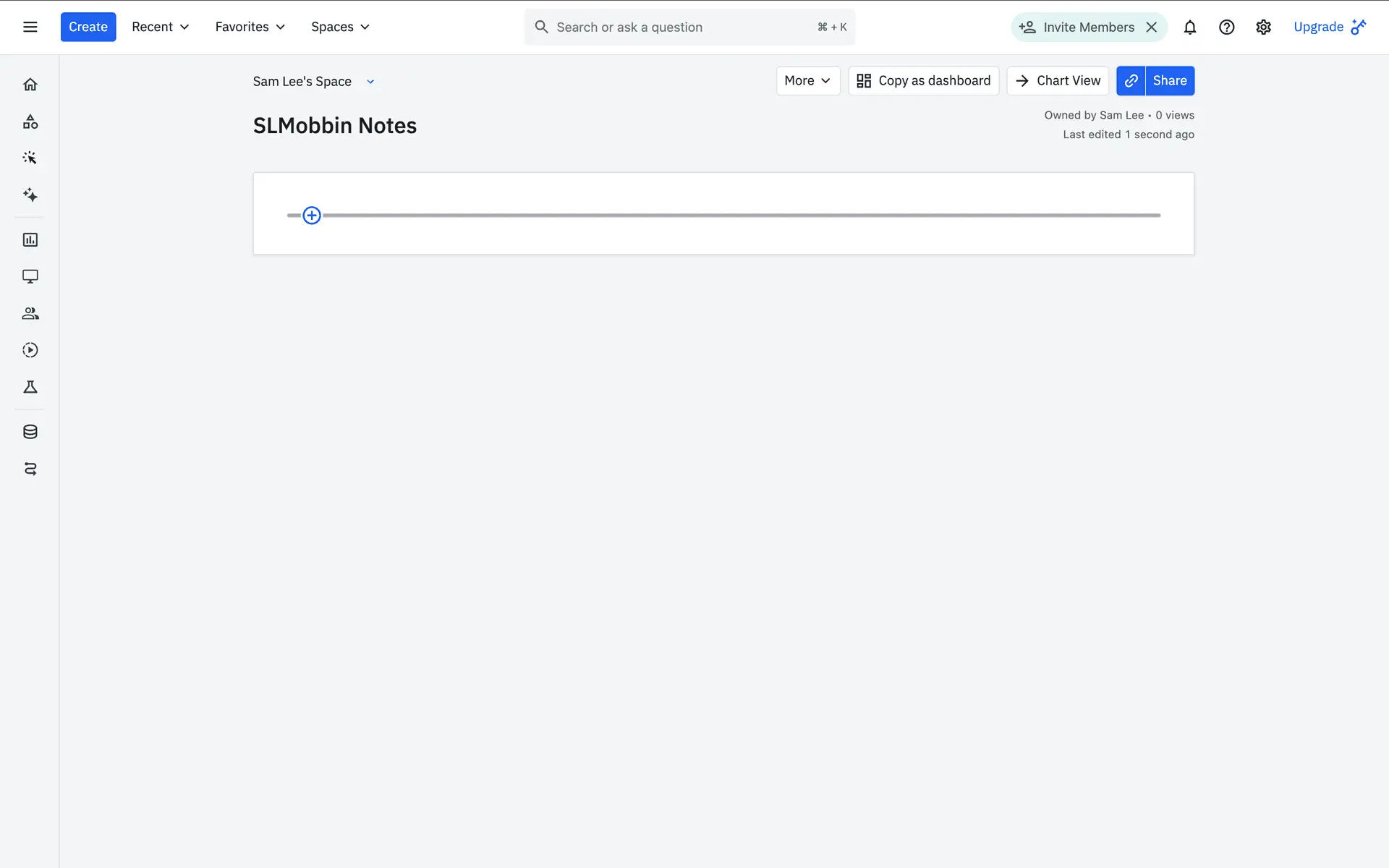Click the blue Create button
The height and width of the screenshot is (868, 1389).
tap(88, 27)
